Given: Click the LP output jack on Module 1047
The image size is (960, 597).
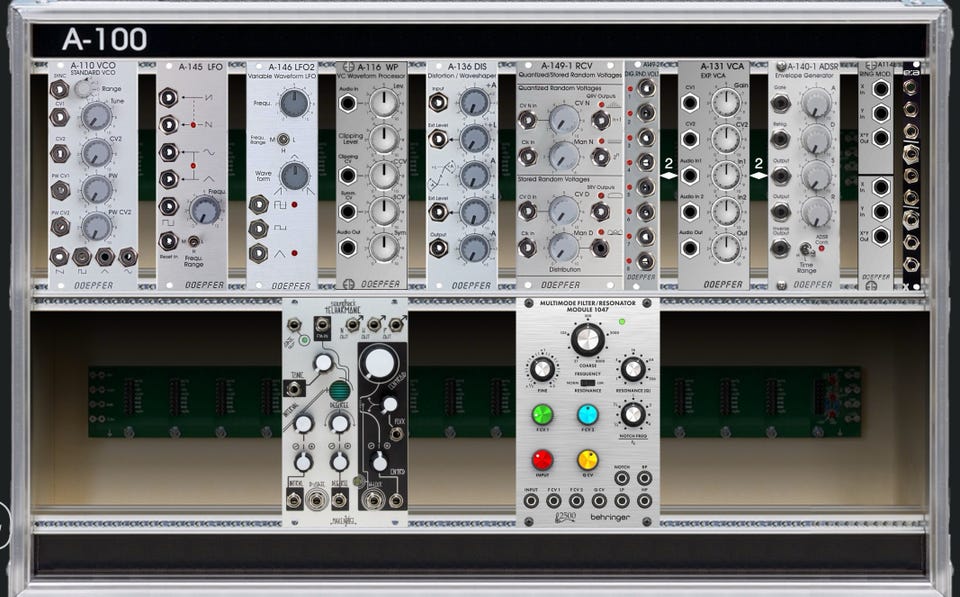Looking at the screenshot, I should pyautogui.click(x=621, y=501).
